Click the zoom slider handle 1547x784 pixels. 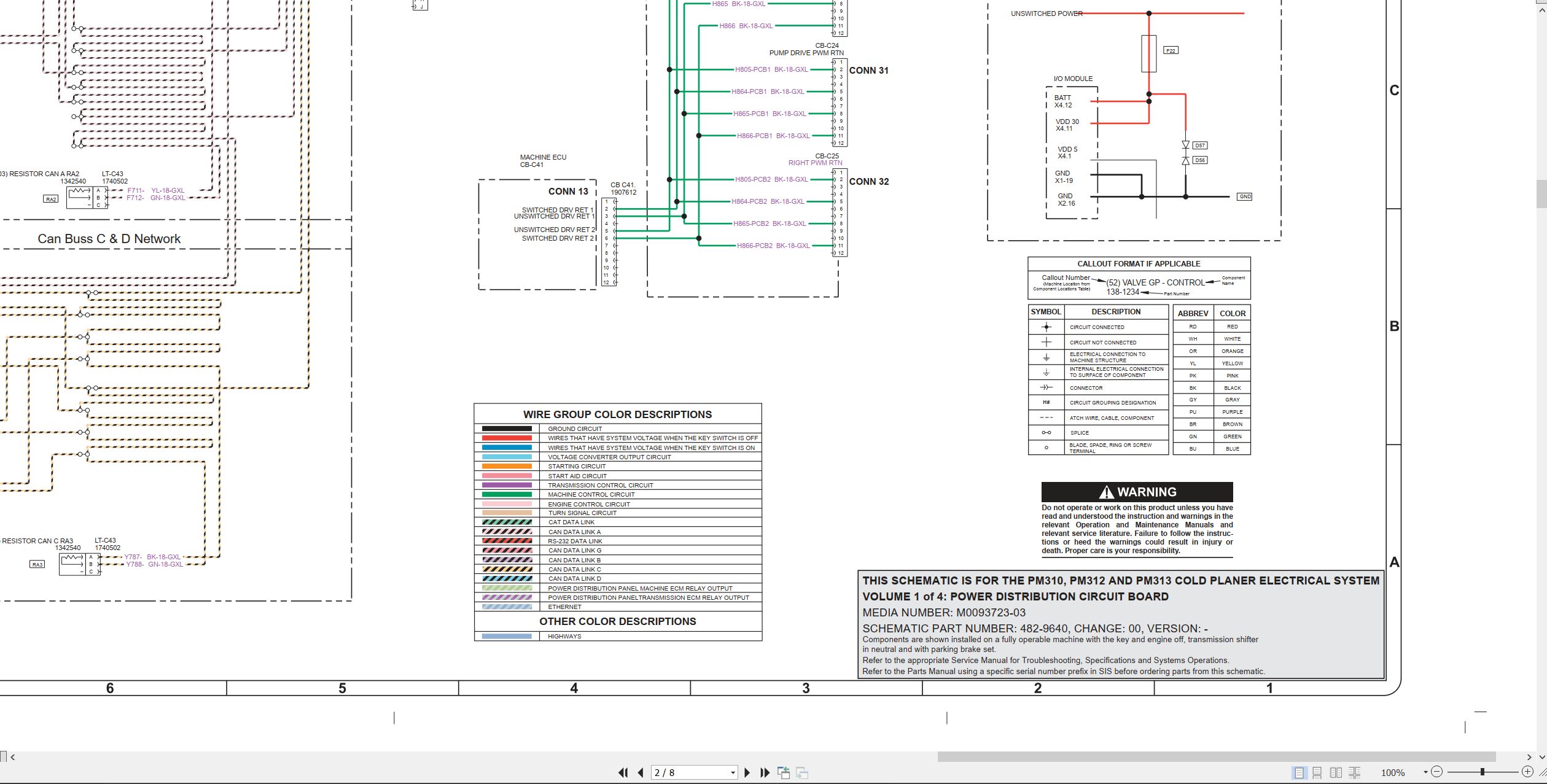(1482, 772)
